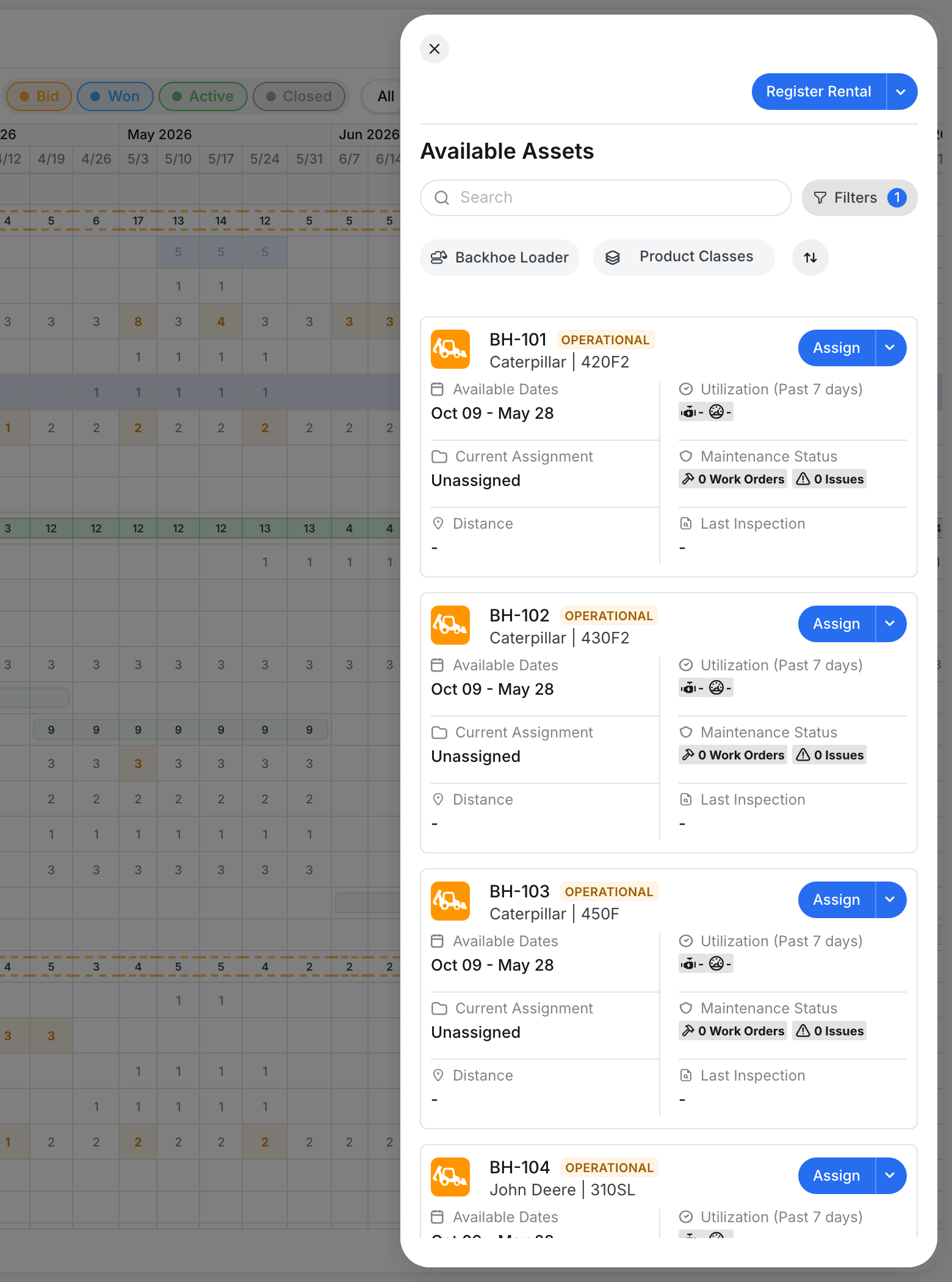Click the BH-103 backhoe loader icon
Image resolution: width=952 pixels, height=1282 pixels.
coord(450,901)
